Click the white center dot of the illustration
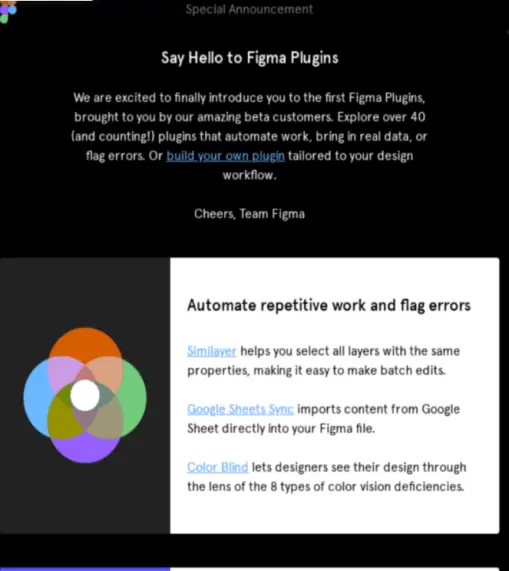This screenshot has height=571, width=509. click(85, 395)
